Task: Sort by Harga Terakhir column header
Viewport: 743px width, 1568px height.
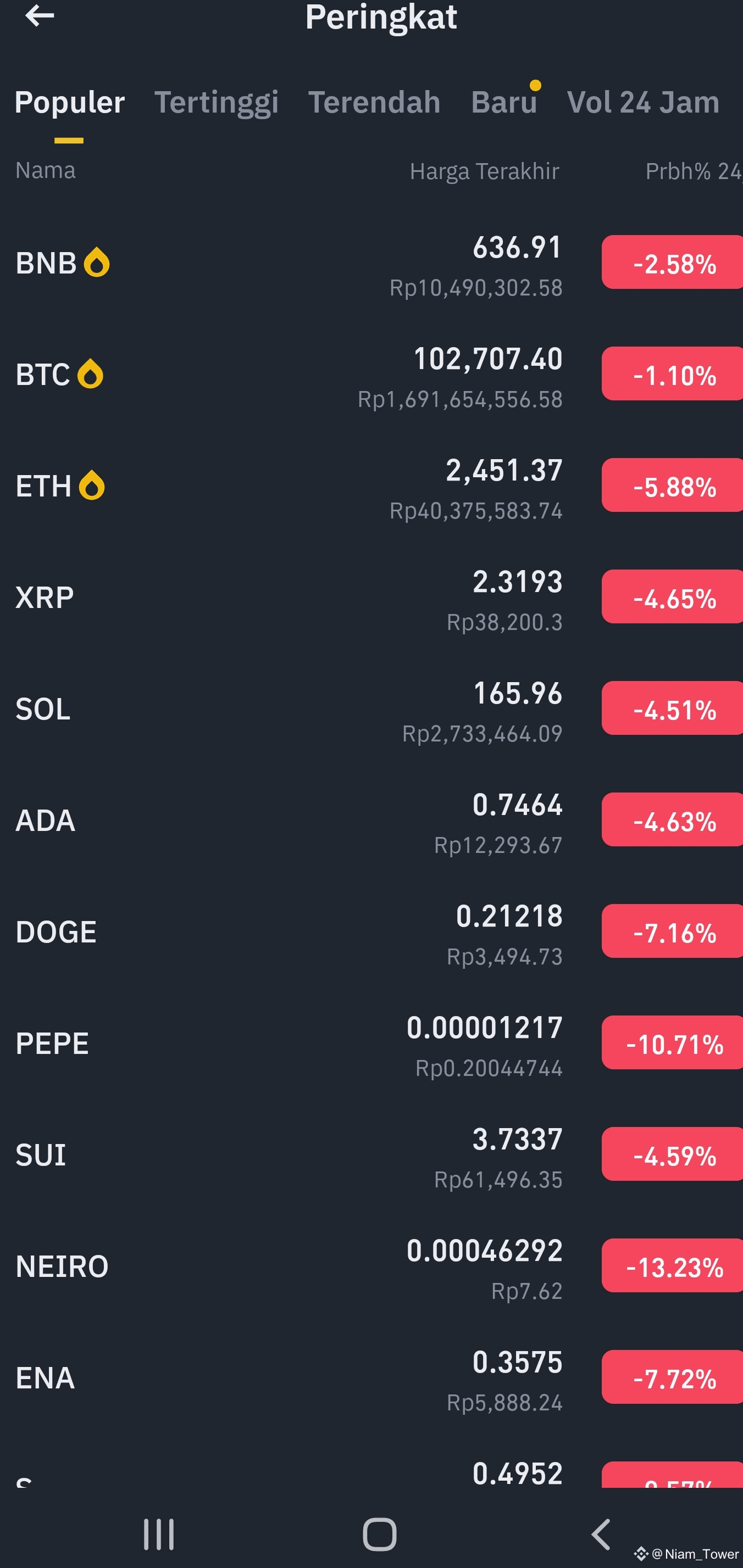Action: [x=484, y=171]
